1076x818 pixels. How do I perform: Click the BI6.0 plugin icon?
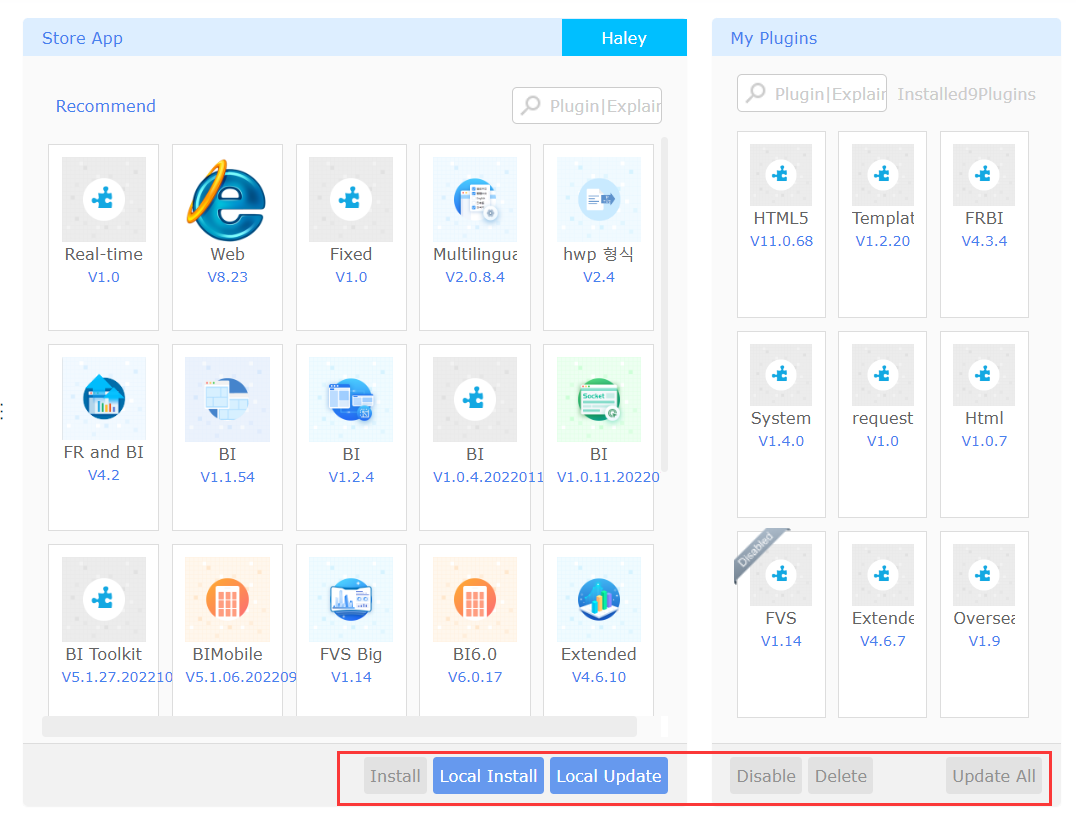475,598
